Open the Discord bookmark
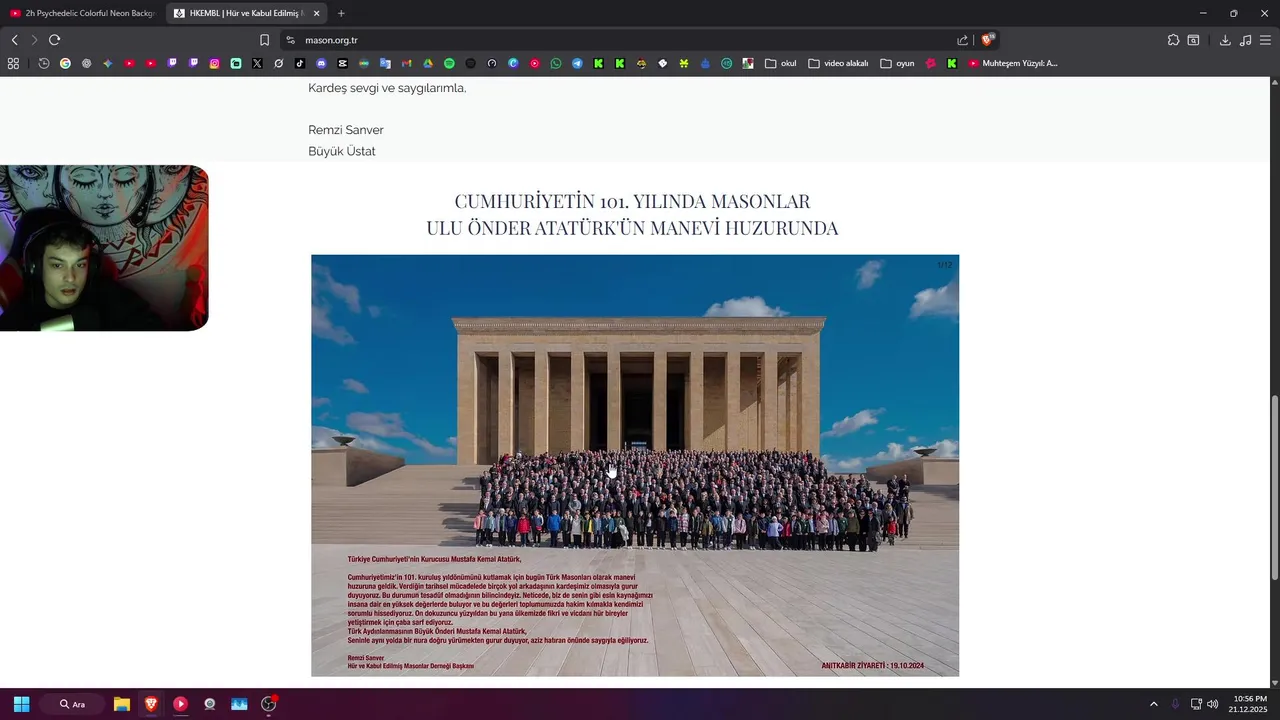 pyautogui.click(x=321, y=63)
